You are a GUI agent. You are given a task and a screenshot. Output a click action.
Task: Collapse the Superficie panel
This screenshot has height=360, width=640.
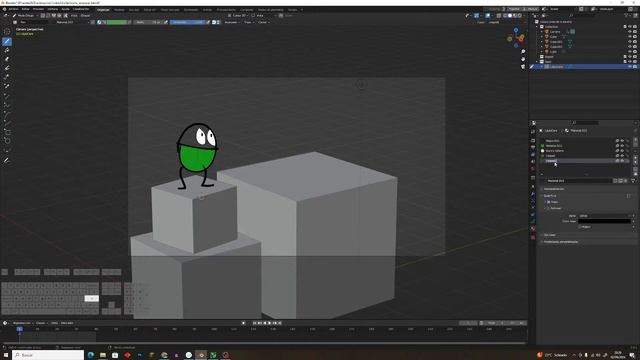pyautogui.click(x=549, y=196)
